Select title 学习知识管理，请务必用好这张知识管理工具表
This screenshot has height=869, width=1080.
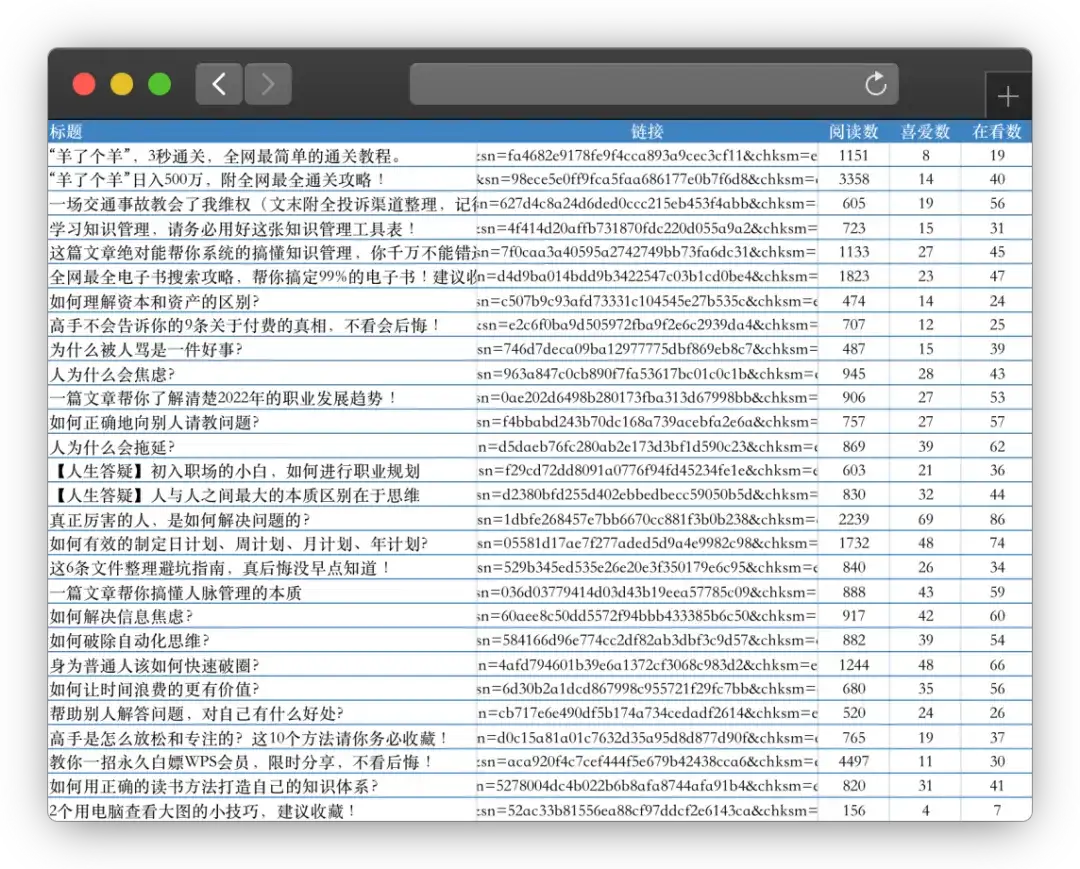click(x=232, y=229)
